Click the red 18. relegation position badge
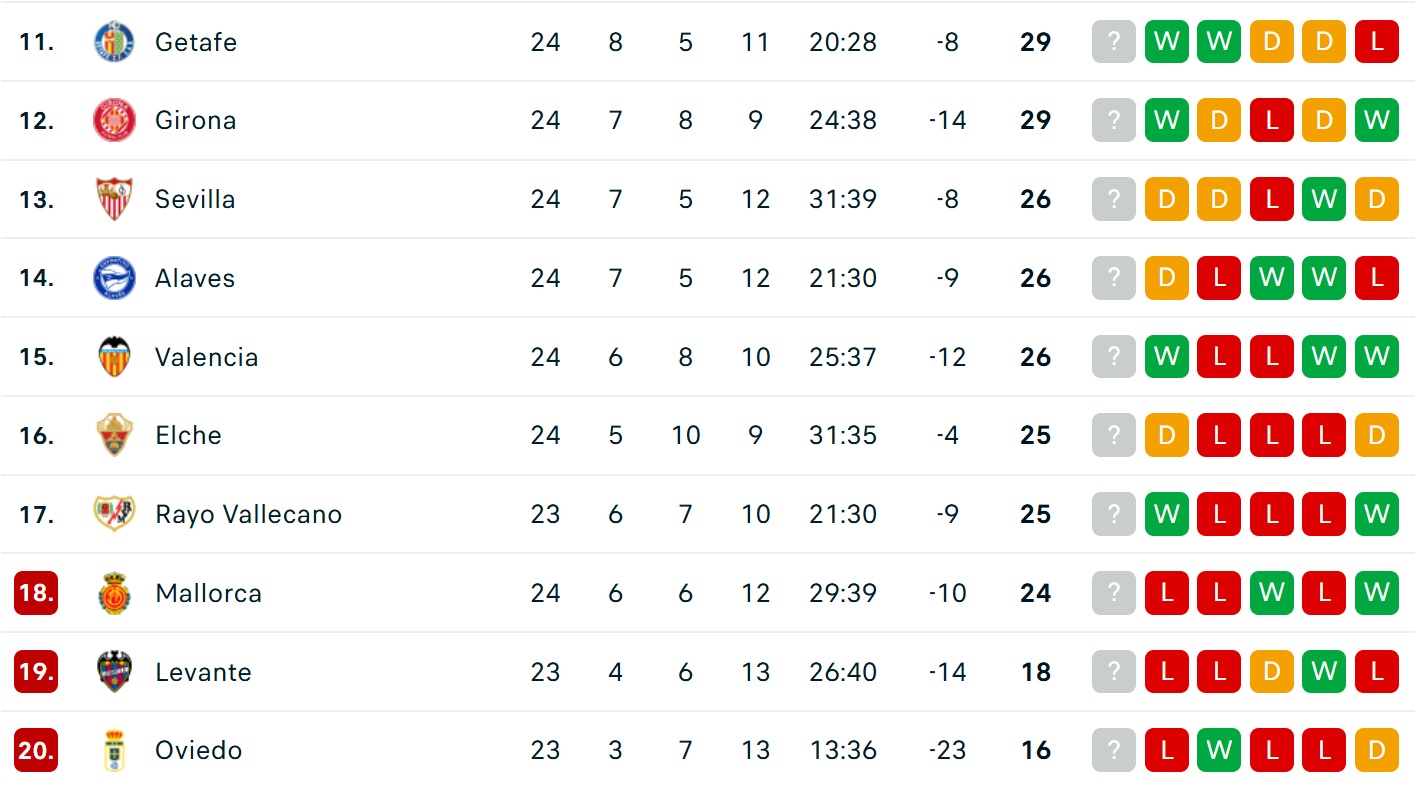This screenshot has height=788, width=1415. [36, 593]
